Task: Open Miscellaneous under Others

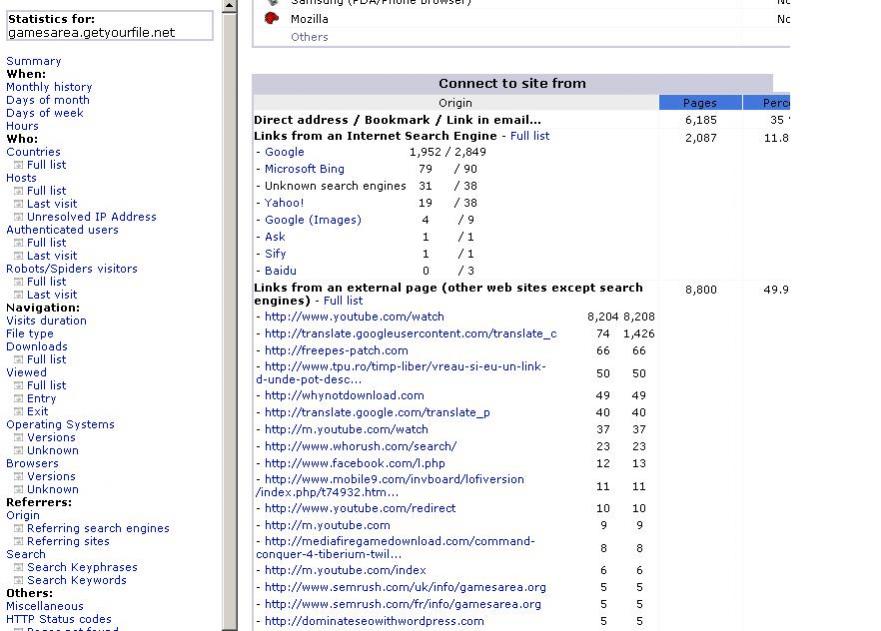Action: click(45, 606)
